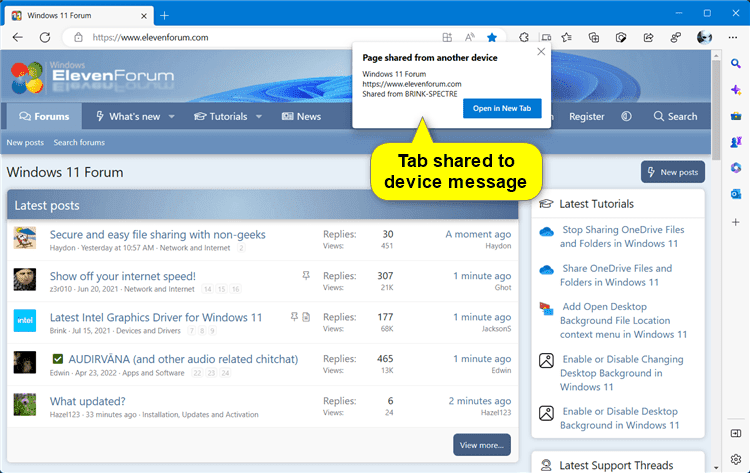The height and width of the screenshot is (473, 750).
Task: Open Network and Internet forum under Haydon's thread
Action: pos(195,248)
